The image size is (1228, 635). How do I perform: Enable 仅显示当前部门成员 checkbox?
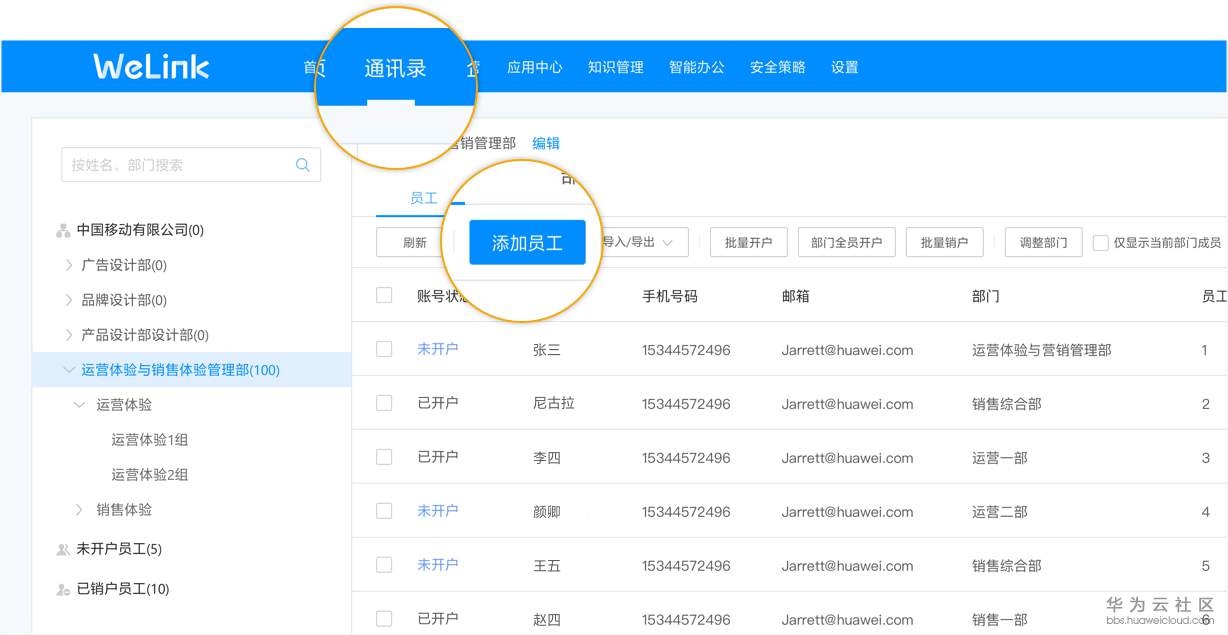(1101, 243)
